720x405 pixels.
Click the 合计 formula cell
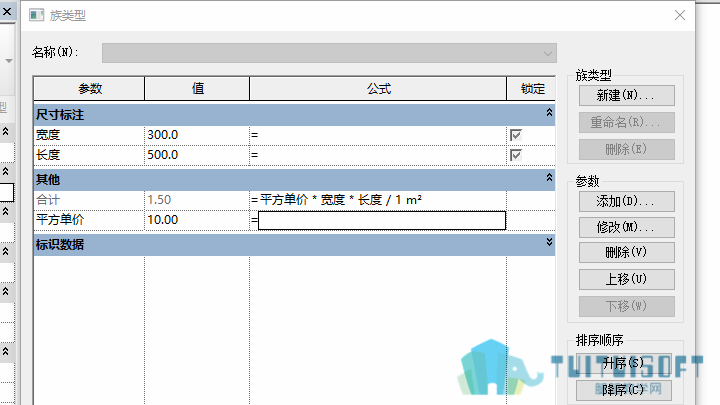tap(378, 200)
